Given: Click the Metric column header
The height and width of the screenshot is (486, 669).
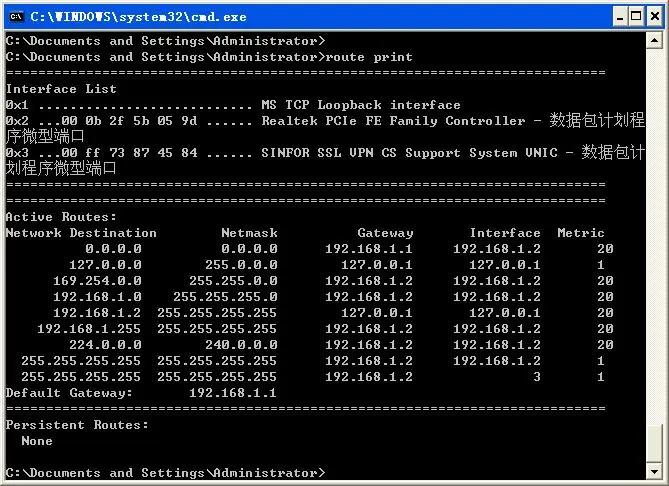Looking at the screenshot, I should (581, 233).
